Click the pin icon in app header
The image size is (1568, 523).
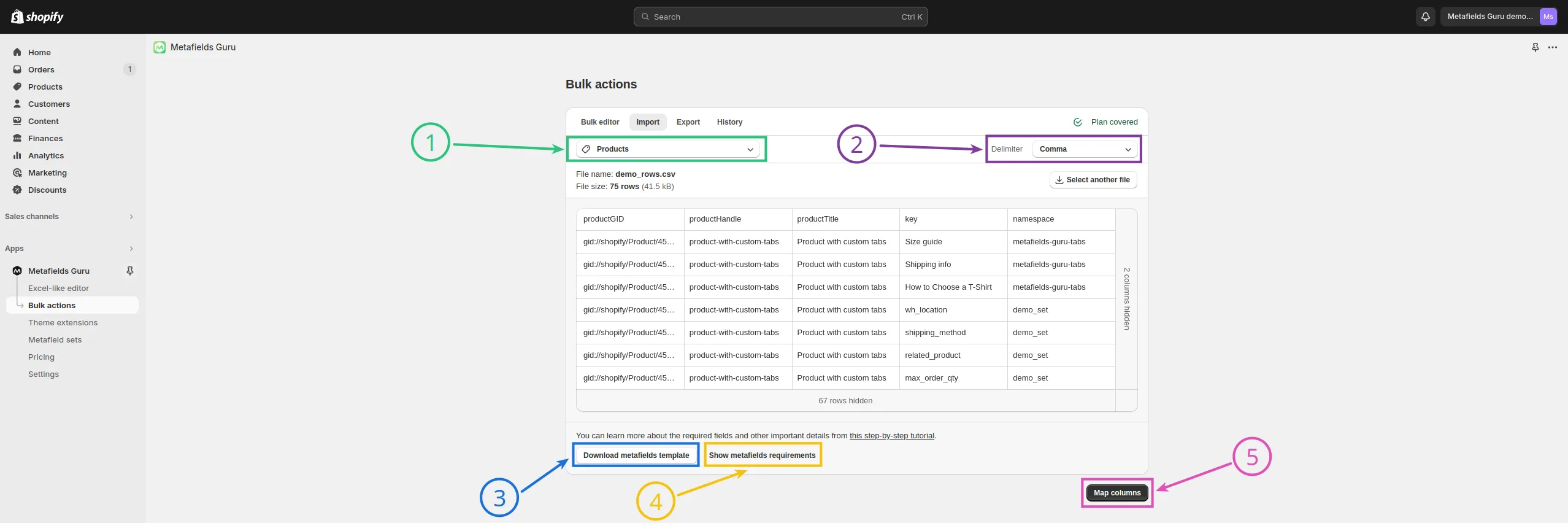[x=1535, y=47]
